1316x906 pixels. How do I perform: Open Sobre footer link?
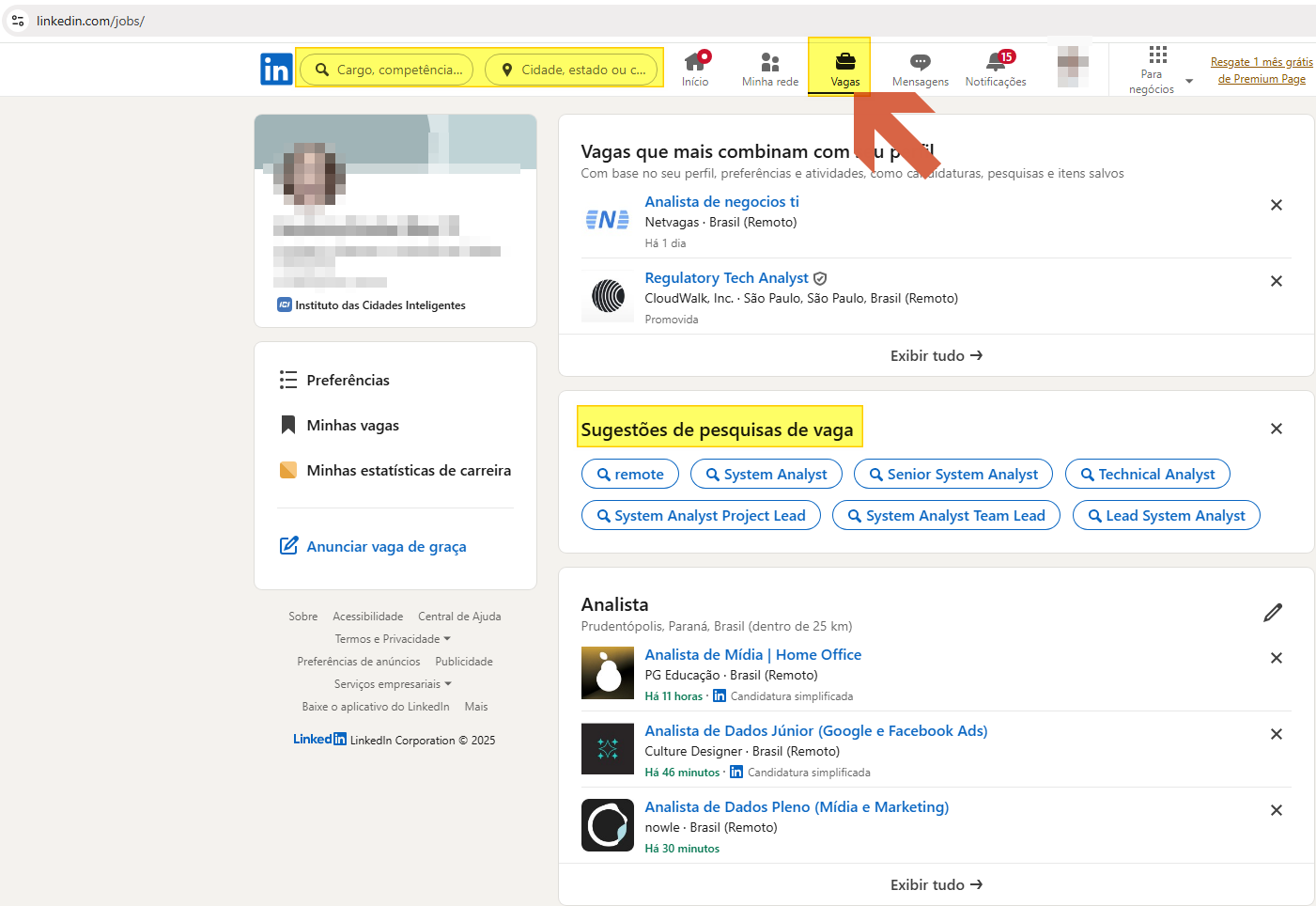302,617
